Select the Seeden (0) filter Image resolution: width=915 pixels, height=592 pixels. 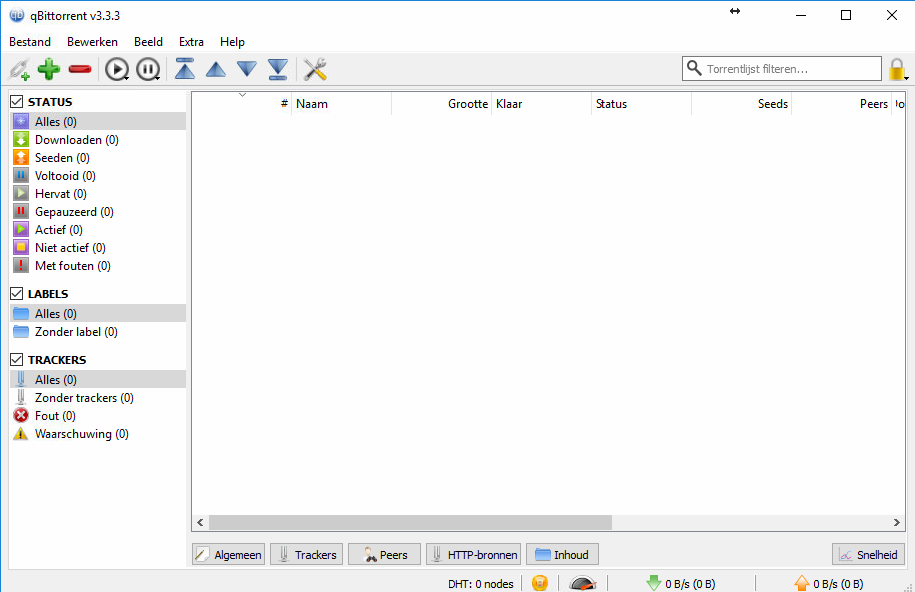coord(98,158)
